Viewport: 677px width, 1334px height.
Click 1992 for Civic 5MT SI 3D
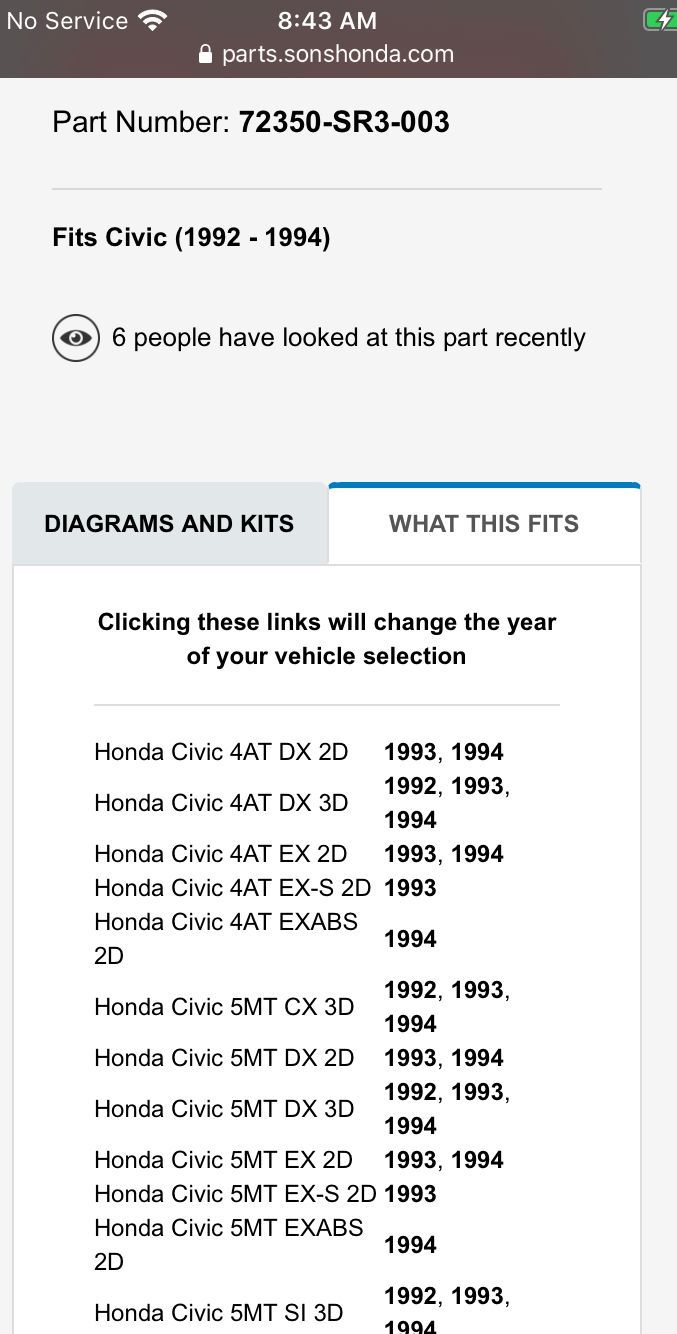click(x=410, y=1296)
